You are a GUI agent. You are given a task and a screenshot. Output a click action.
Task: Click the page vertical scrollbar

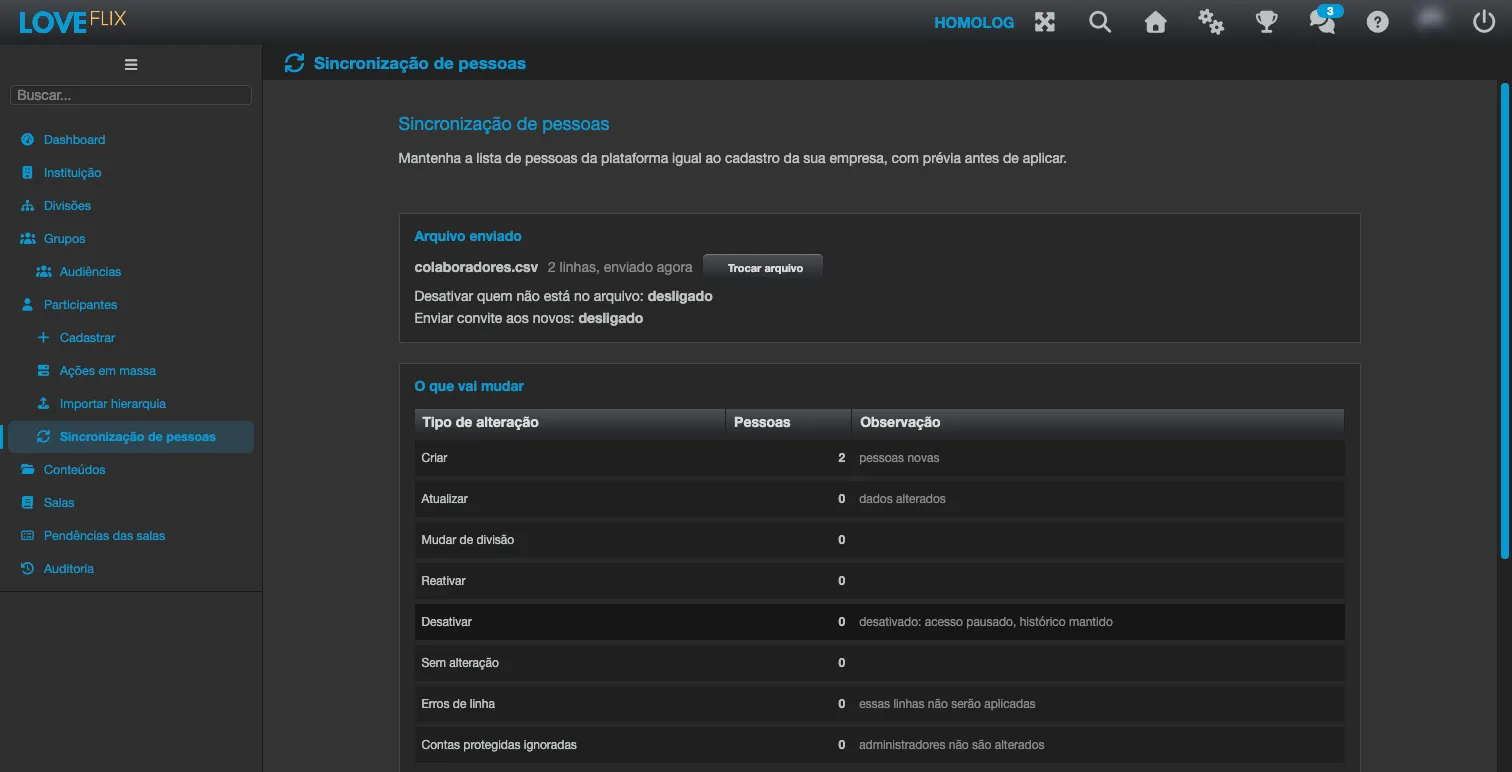(1504, 320)
